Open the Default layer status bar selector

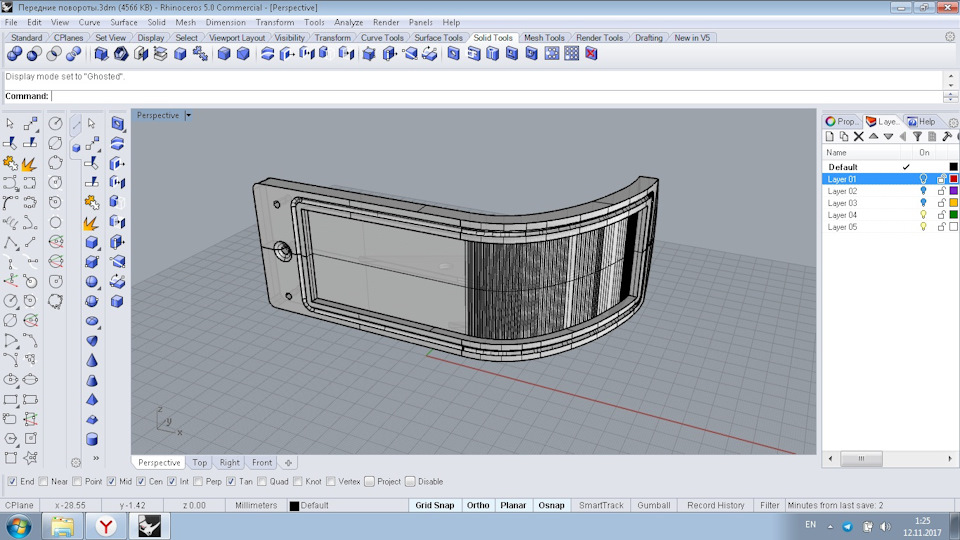(x=309, y=505)
